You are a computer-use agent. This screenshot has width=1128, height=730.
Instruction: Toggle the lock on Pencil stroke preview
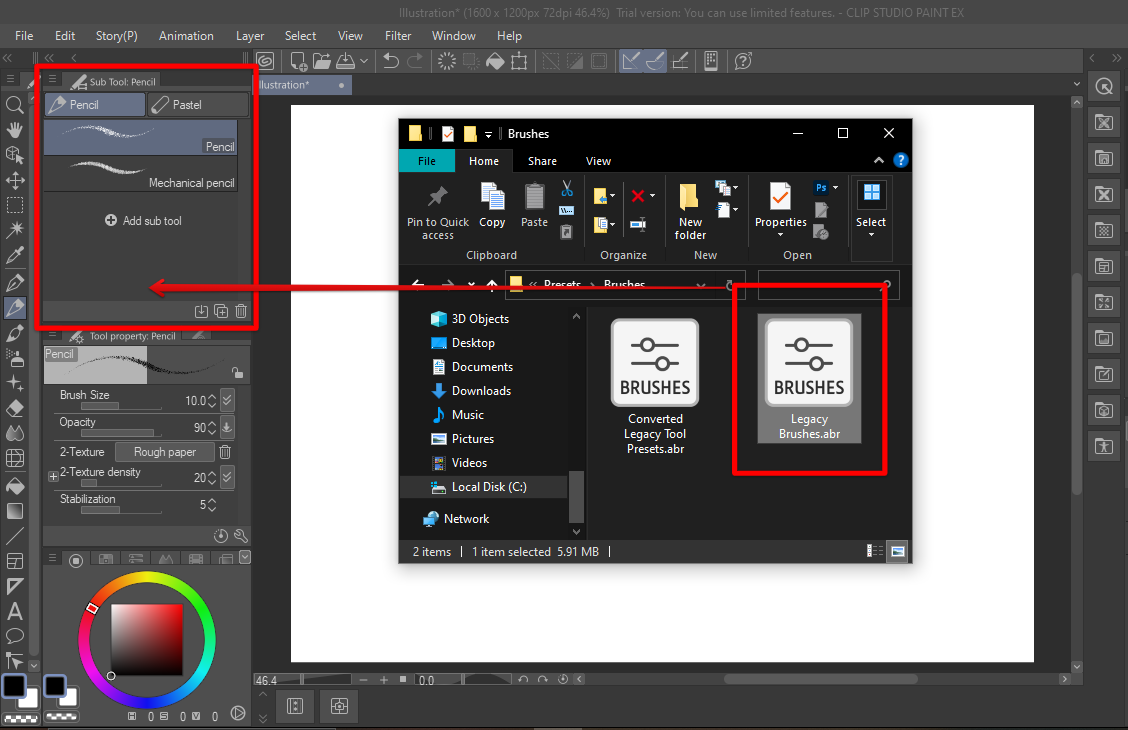tap(236, 372)
